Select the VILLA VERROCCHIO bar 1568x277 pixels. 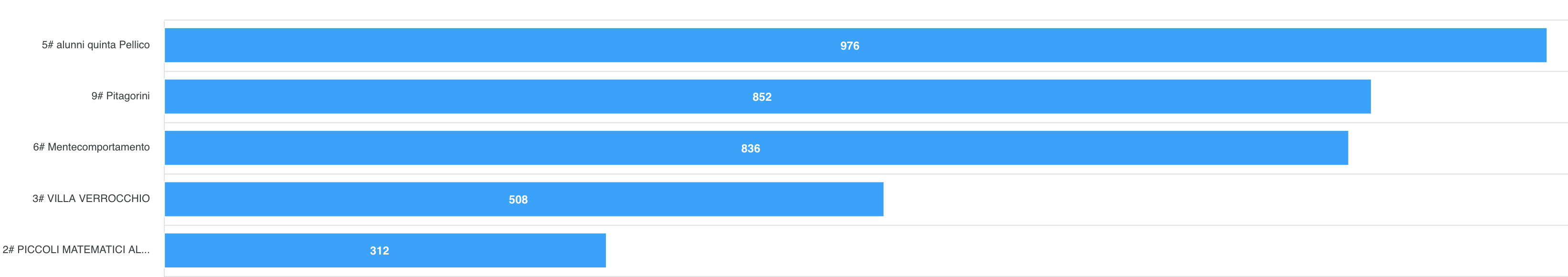[524, 199]
